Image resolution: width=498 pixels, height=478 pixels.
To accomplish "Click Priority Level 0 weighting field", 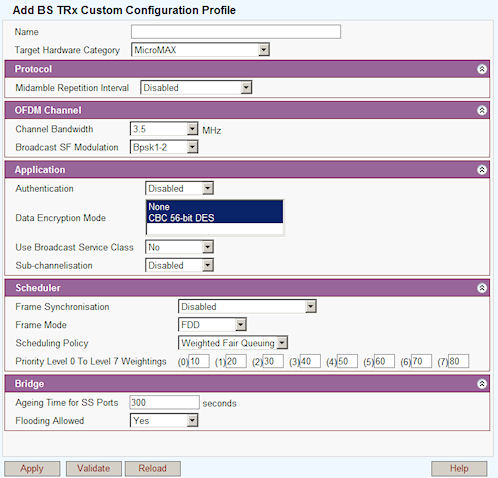I will click(199, 361).
